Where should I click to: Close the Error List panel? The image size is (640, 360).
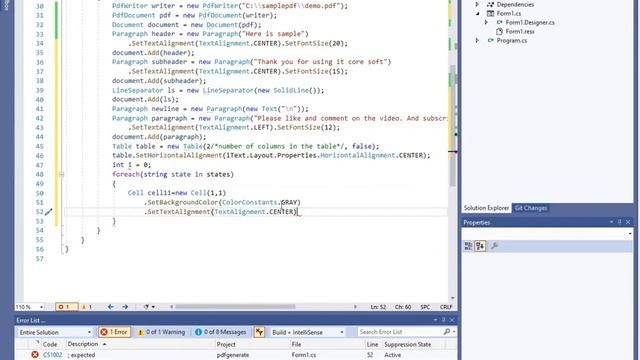[x=452, y=320]
